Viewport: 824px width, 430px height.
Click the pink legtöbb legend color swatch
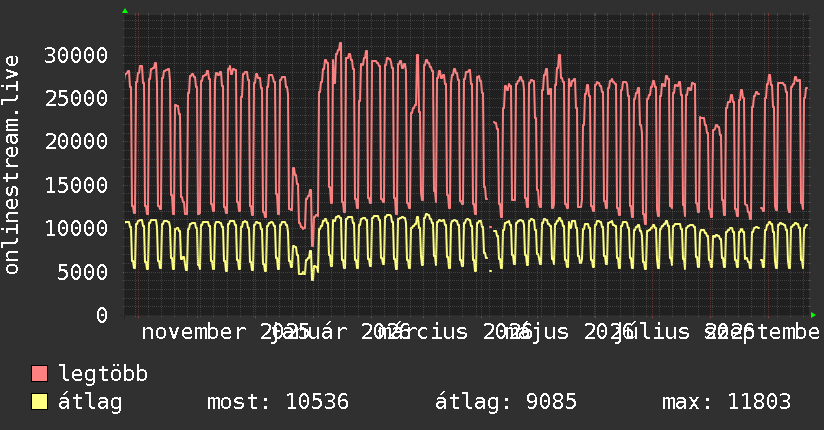39,373
